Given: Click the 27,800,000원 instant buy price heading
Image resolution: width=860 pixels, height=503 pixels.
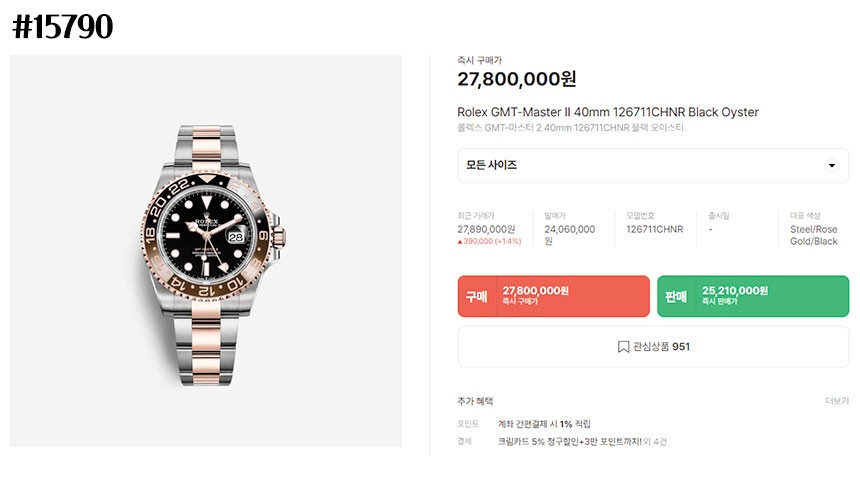Looking at the screenshot, I should 517,79.
